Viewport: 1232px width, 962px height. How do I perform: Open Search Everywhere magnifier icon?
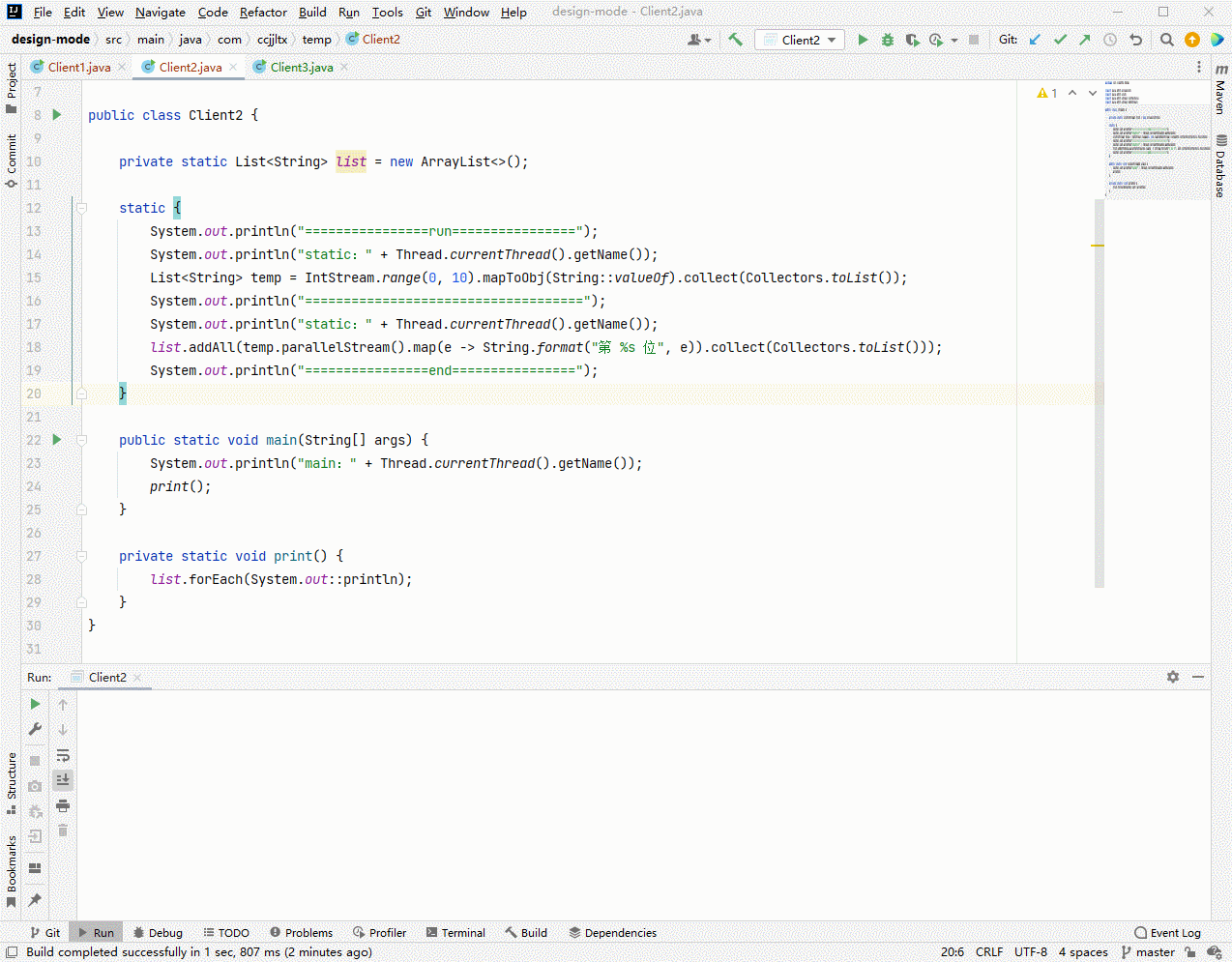1166,40
